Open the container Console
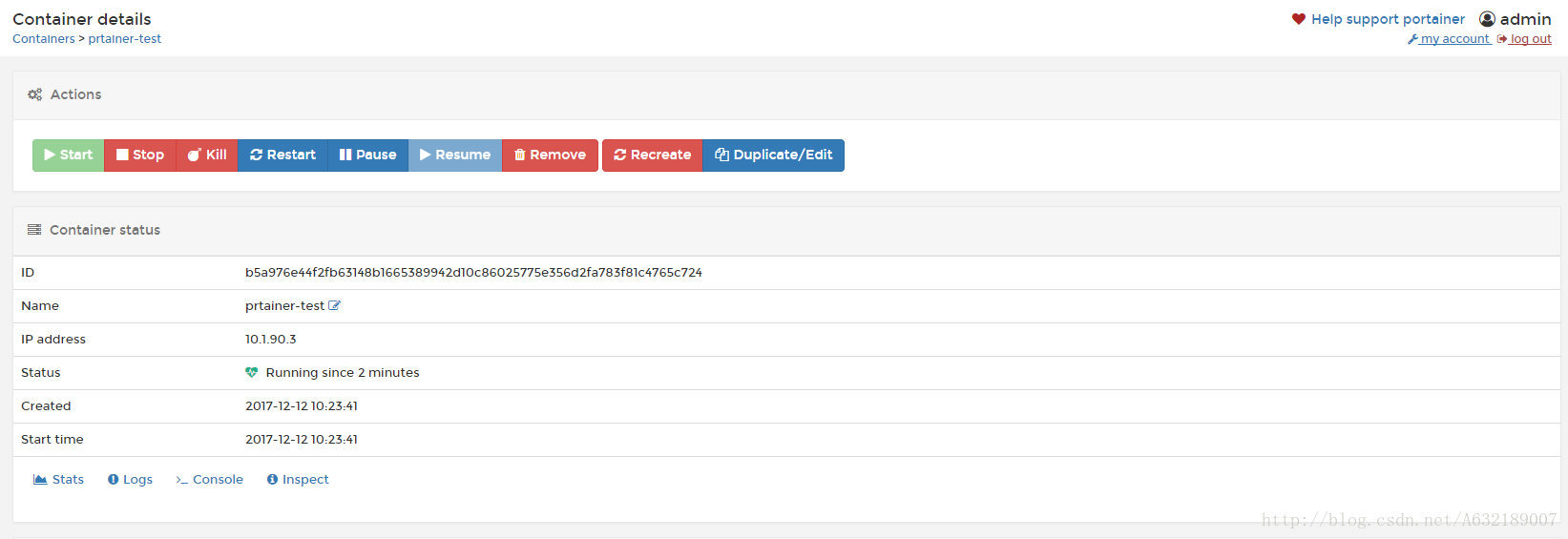 [209, 480]
